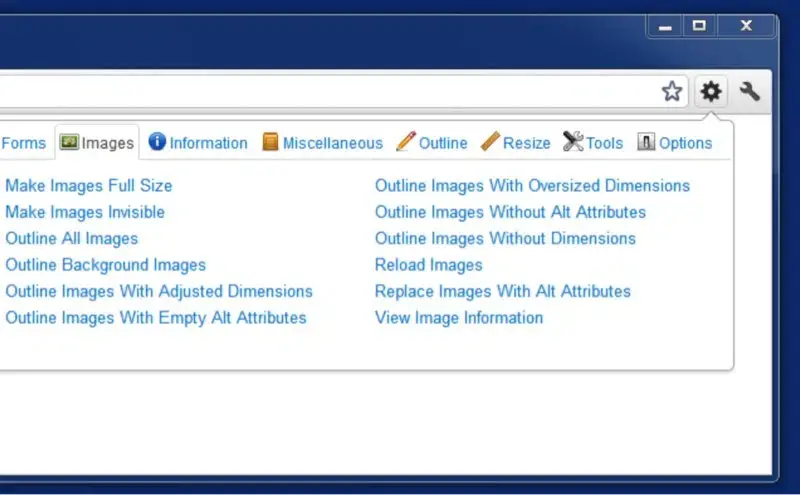Image resolution: width=800 pixels, height=495 pixels.
Task: Choose Make Images Invisible
Action: (x=85, y=212)
